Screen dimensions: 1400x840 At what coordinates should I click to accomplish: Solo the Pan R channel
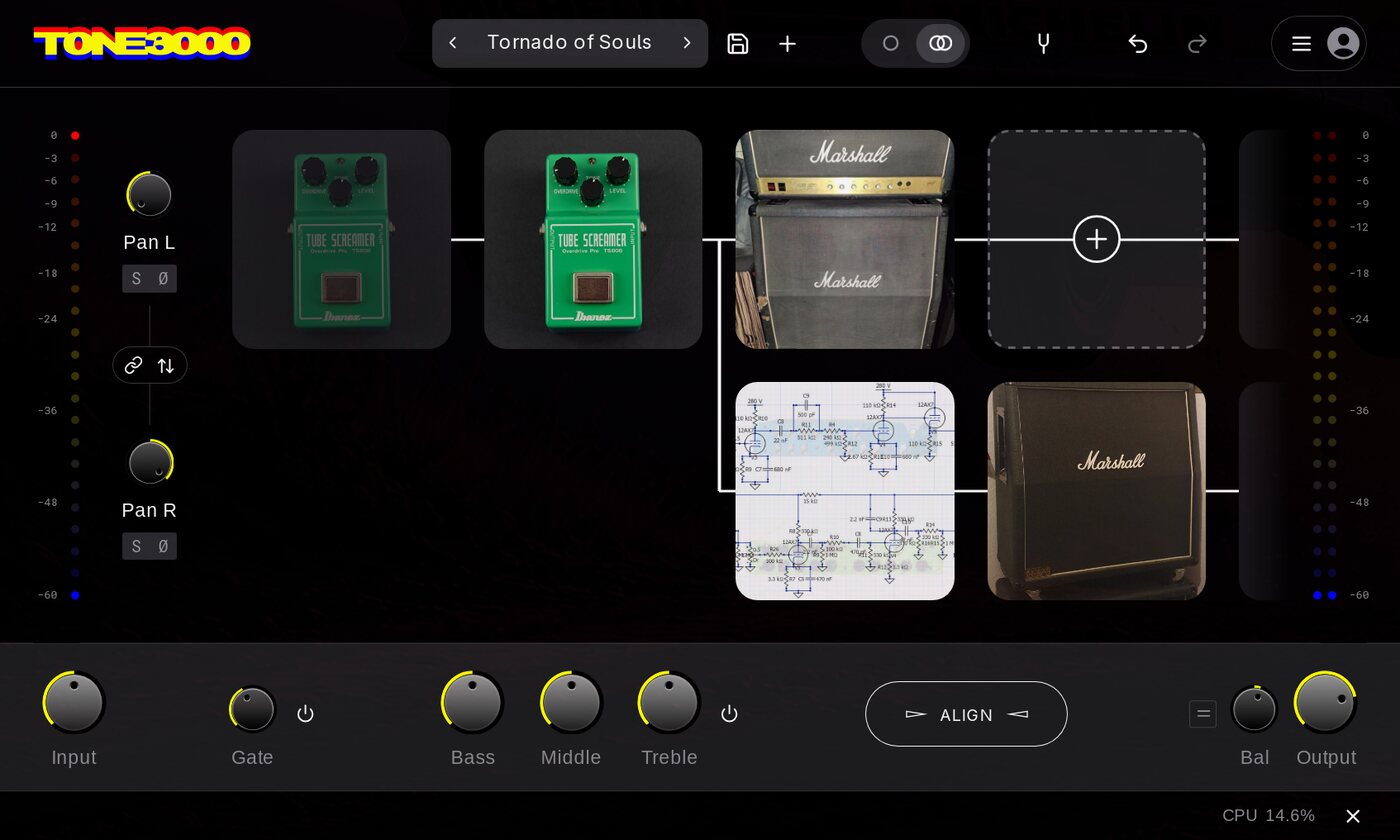point(136,546)
